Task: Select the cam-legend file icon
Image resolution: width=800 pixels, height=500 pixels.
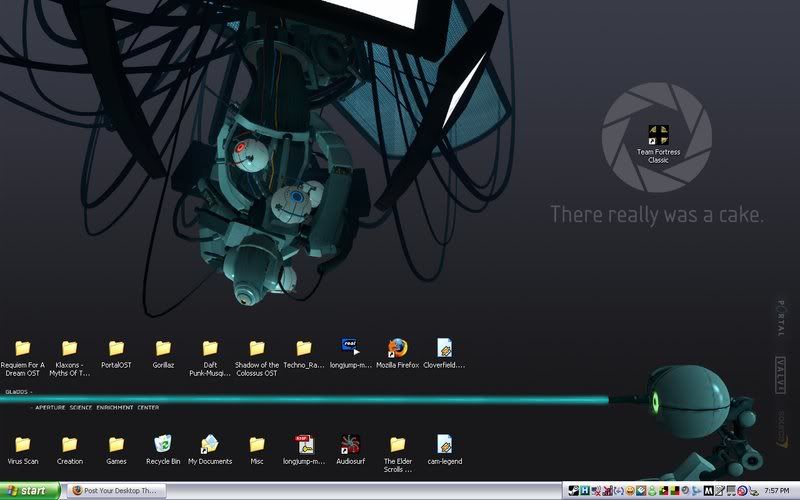Action: tap(445, 444)
